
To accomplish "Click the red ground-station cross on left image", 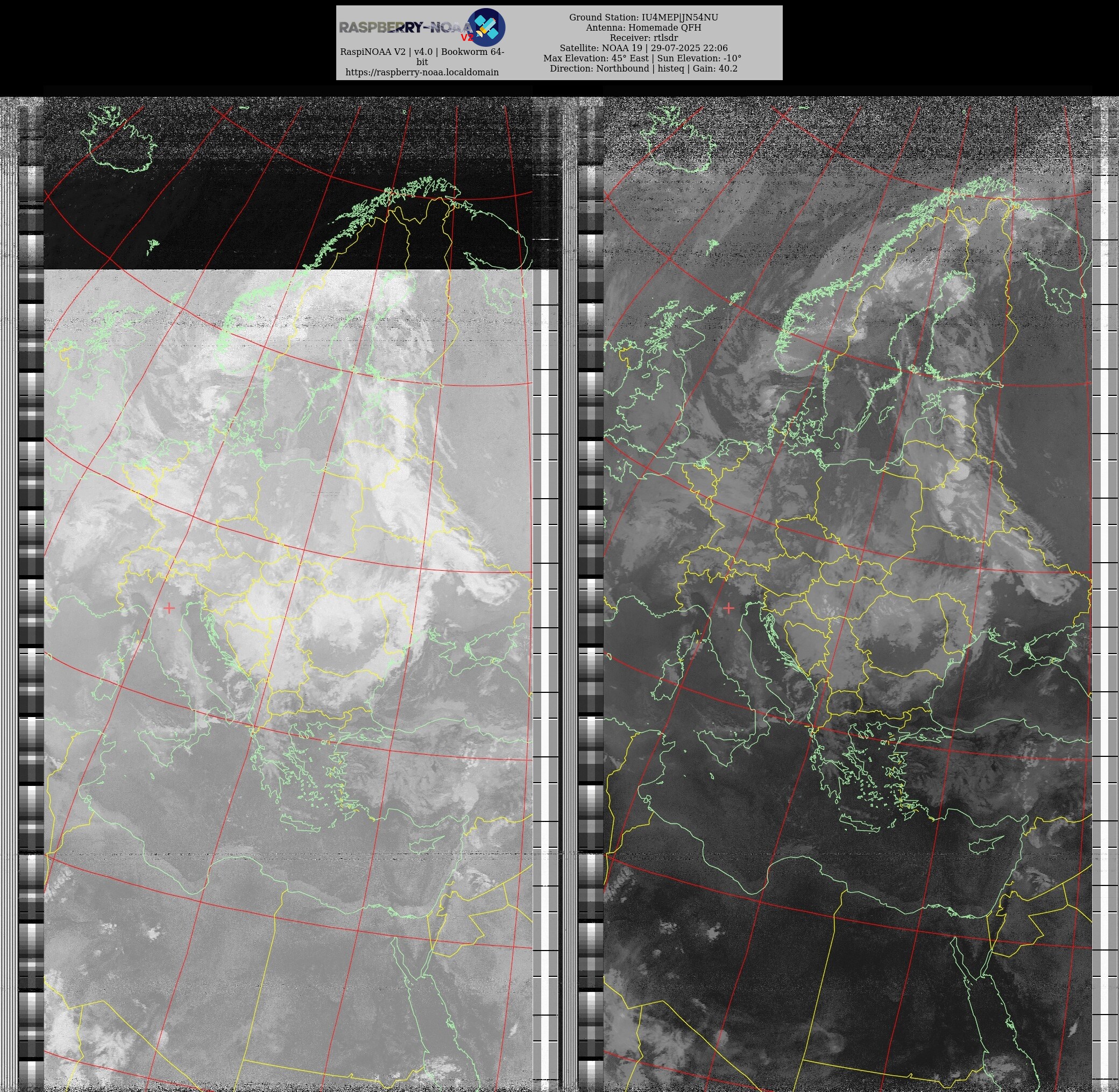I will (x=169, y=608).
